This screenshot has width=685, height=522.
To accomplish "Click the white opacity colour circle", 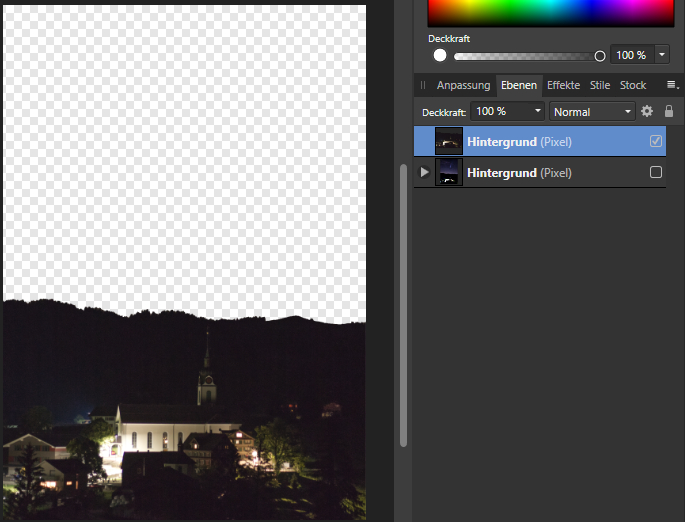I will [440, 55].
